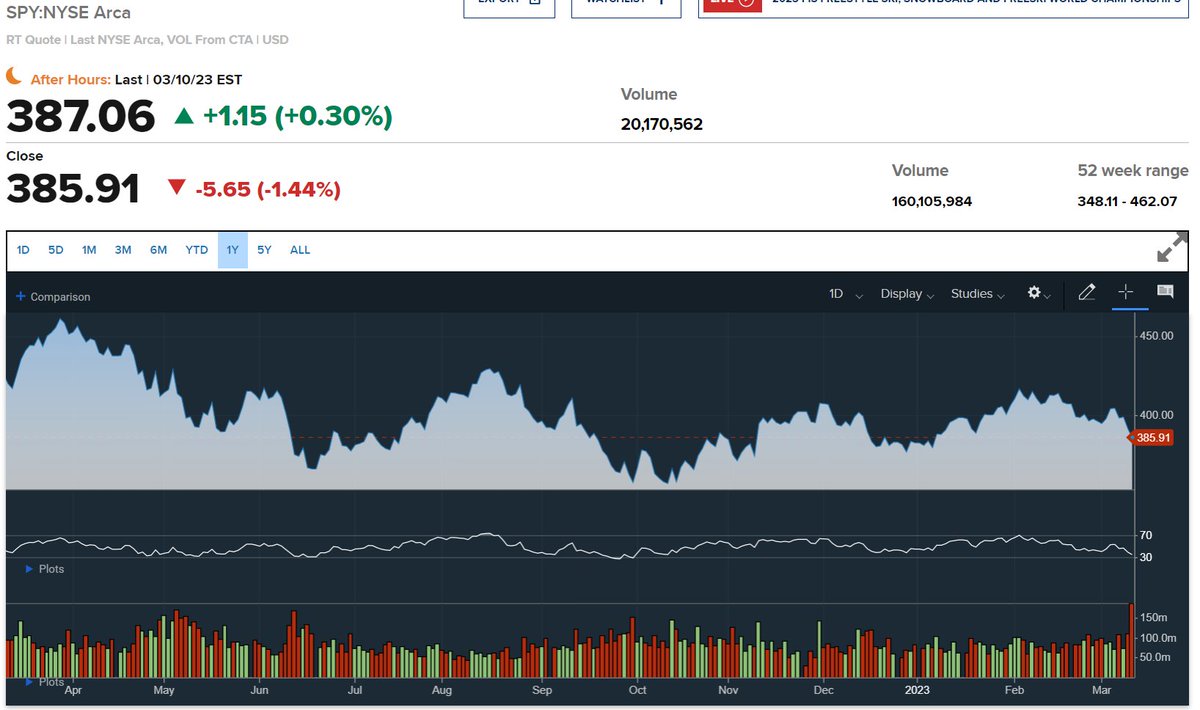Click the close volume 160,105,984
Viewport: 1200px width, 710px height.
pos(932,202)
